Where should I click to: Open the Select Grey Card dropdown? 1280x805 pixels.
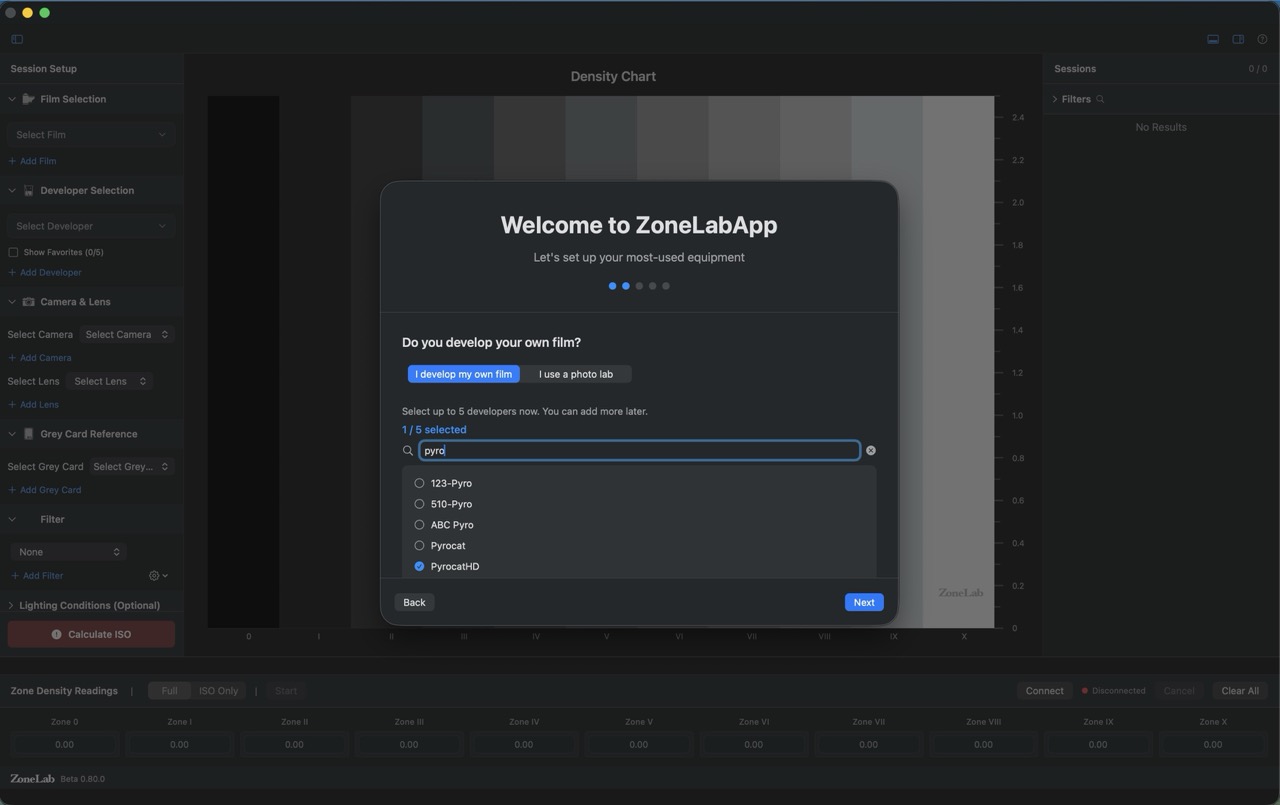pos(131,466)
